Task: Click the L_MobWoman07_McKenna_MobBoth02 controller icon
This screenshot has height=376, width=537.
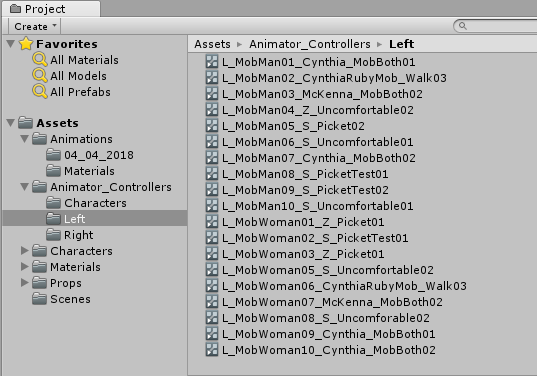Action: pos(212,302)
